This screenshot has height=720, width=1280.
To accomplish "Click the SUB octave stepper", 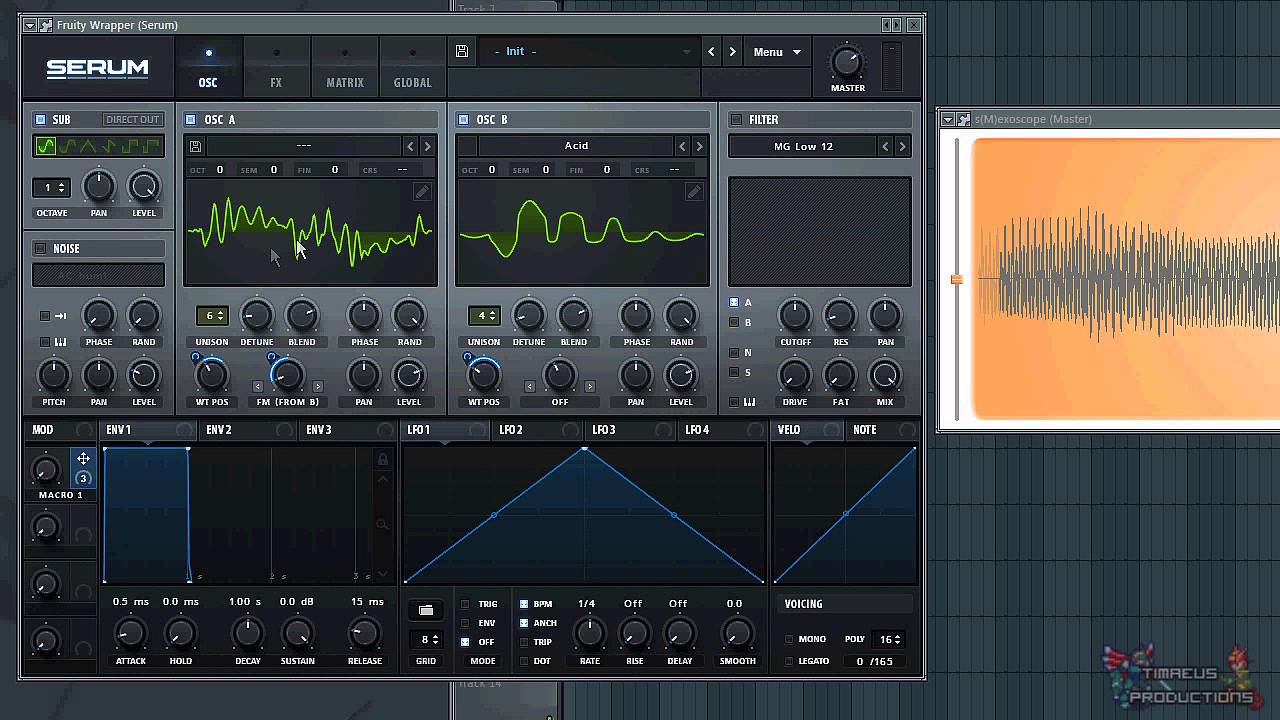I will click(x=51, y=187).
